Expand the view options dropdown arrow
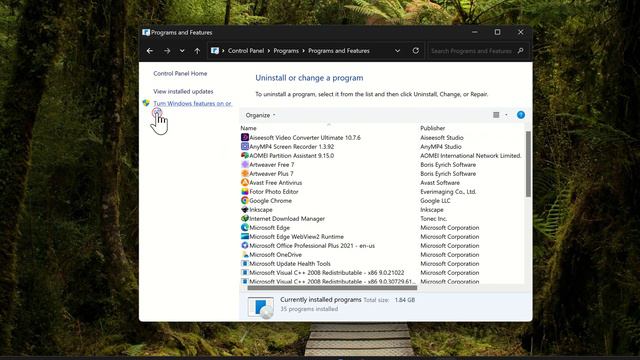The height and width of the screenshot is (360, 640). [506, 115]
